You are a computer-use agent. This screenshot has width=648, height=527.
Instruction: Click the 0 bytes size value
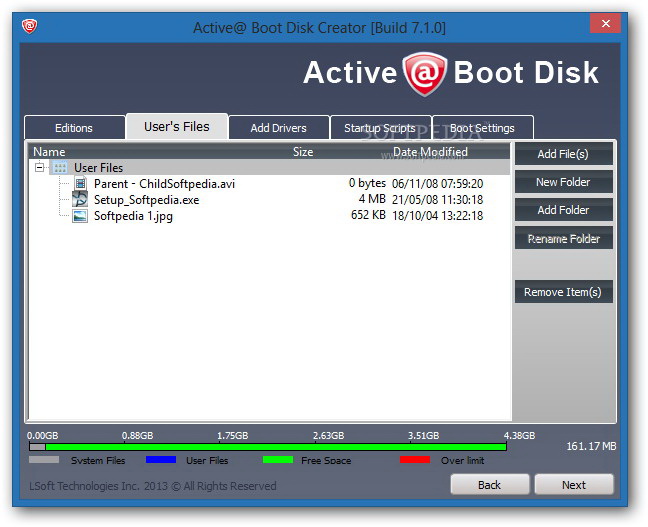pos(367,183)
